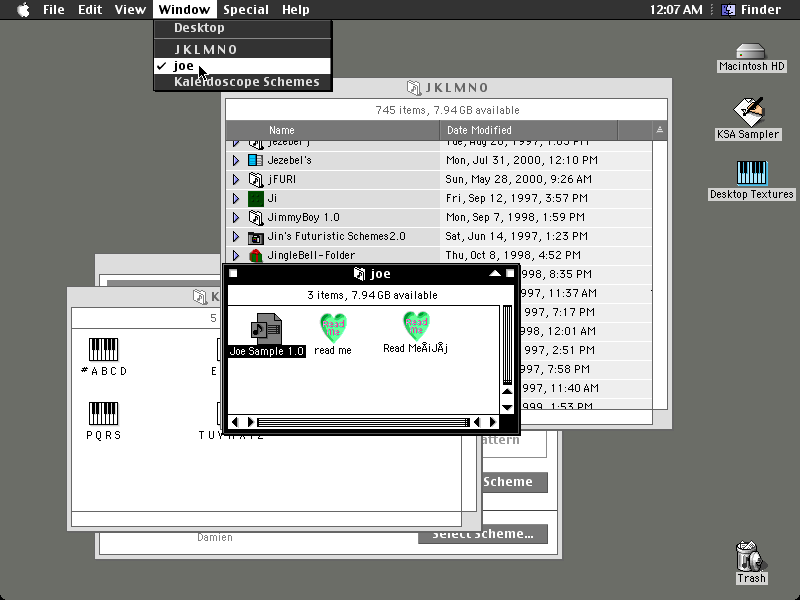Toggle sort order button in J K L M N O
800x600 pixels.
pos(660,130)
